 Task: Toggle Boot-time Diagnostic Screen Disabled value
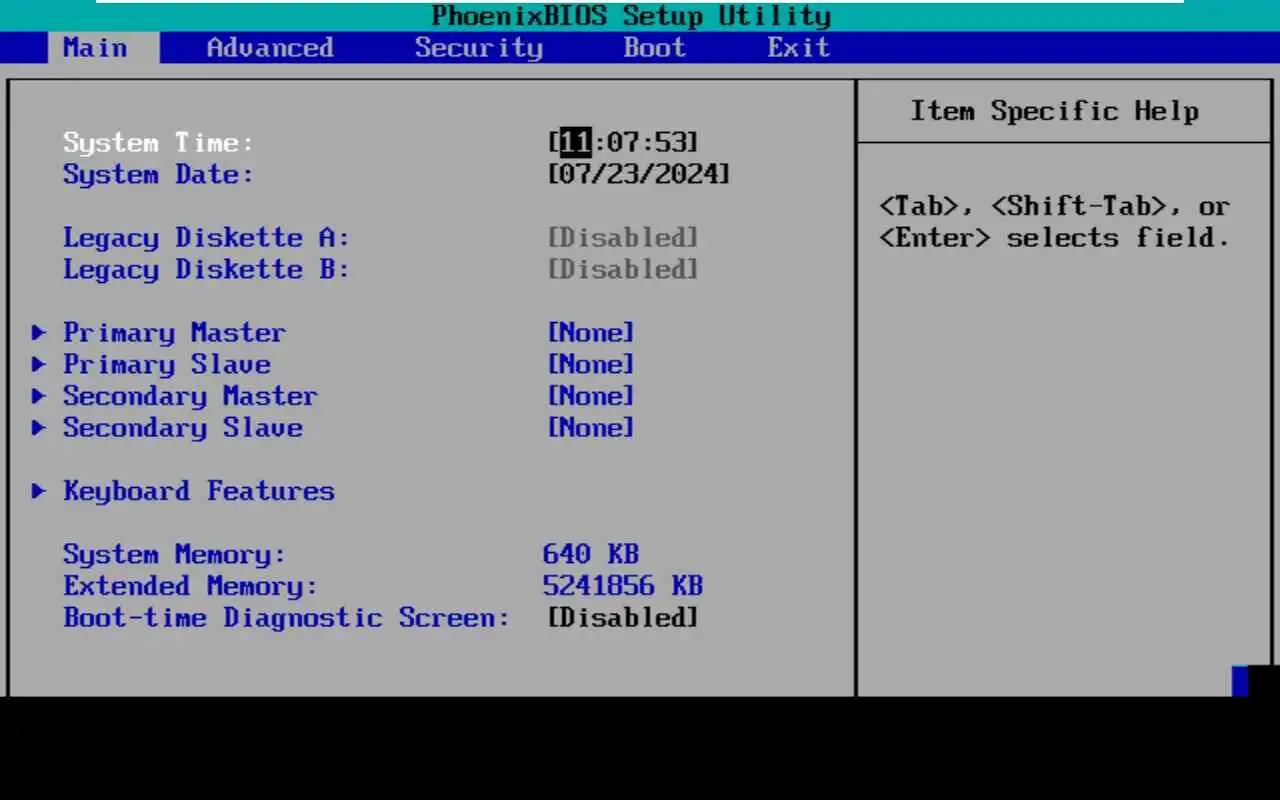pos(623,618)
